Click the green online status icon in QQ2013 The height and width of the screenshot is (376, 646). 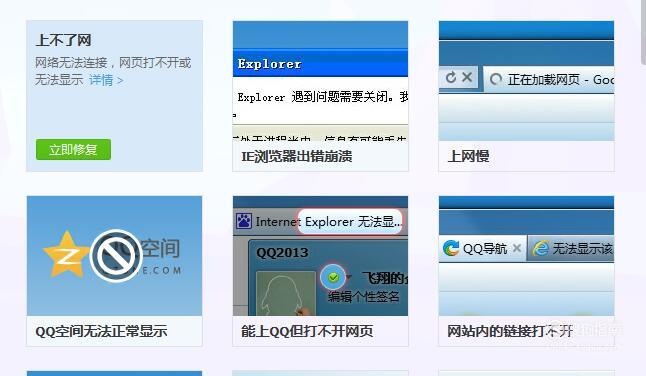click(x=334, y=277)
